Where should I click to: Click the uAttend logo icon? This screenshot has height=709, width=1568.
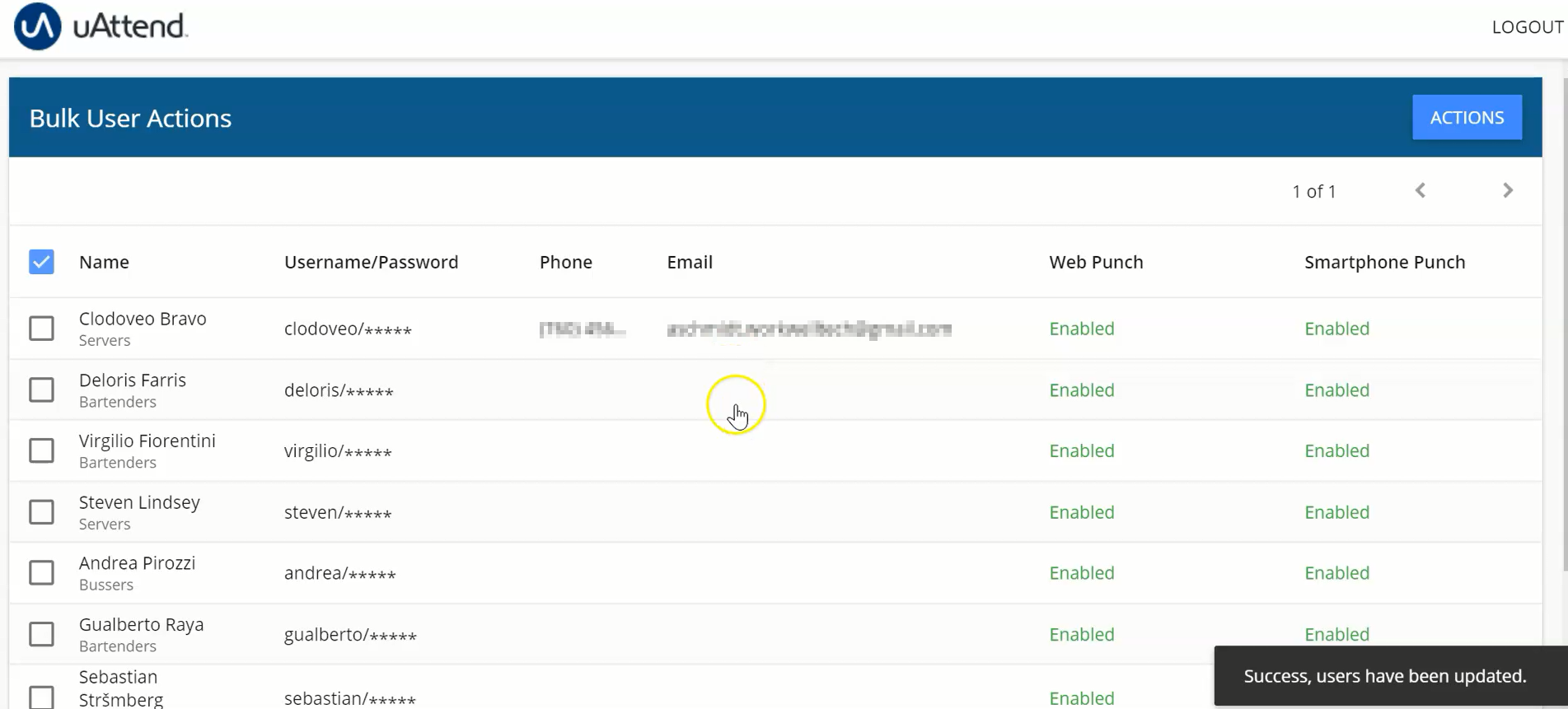(x=37, y=26)
